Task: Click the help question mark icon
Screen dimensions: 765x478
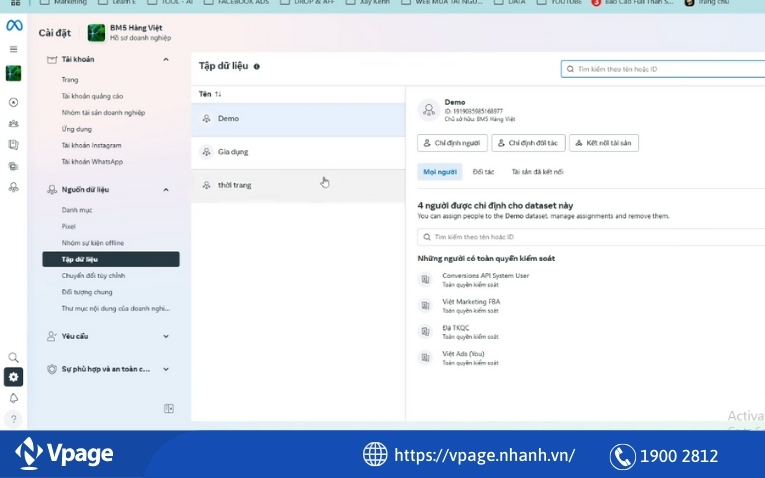Action: click(14, 419)
